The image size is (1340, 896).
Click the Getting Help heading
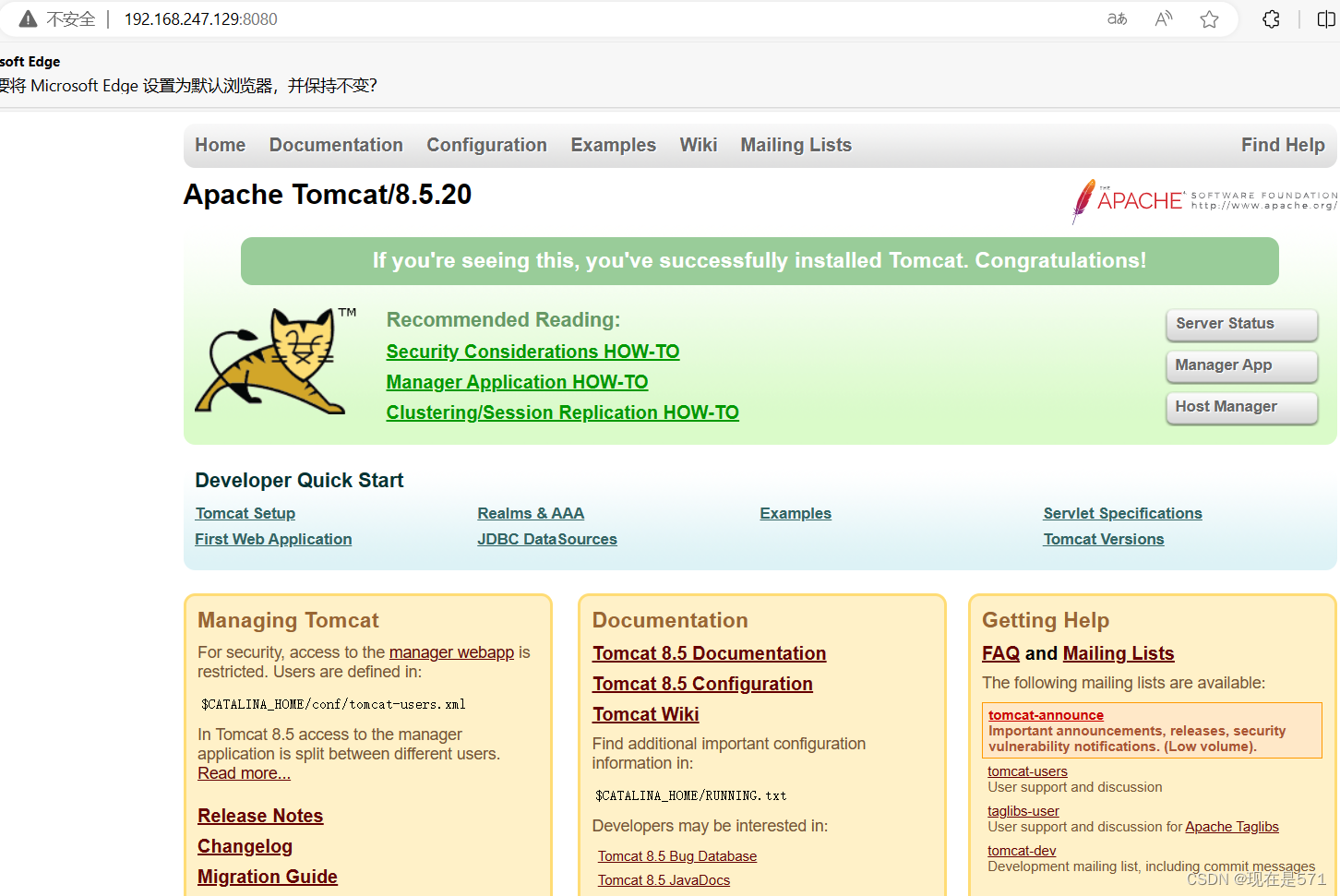(x=1046, y=620)
